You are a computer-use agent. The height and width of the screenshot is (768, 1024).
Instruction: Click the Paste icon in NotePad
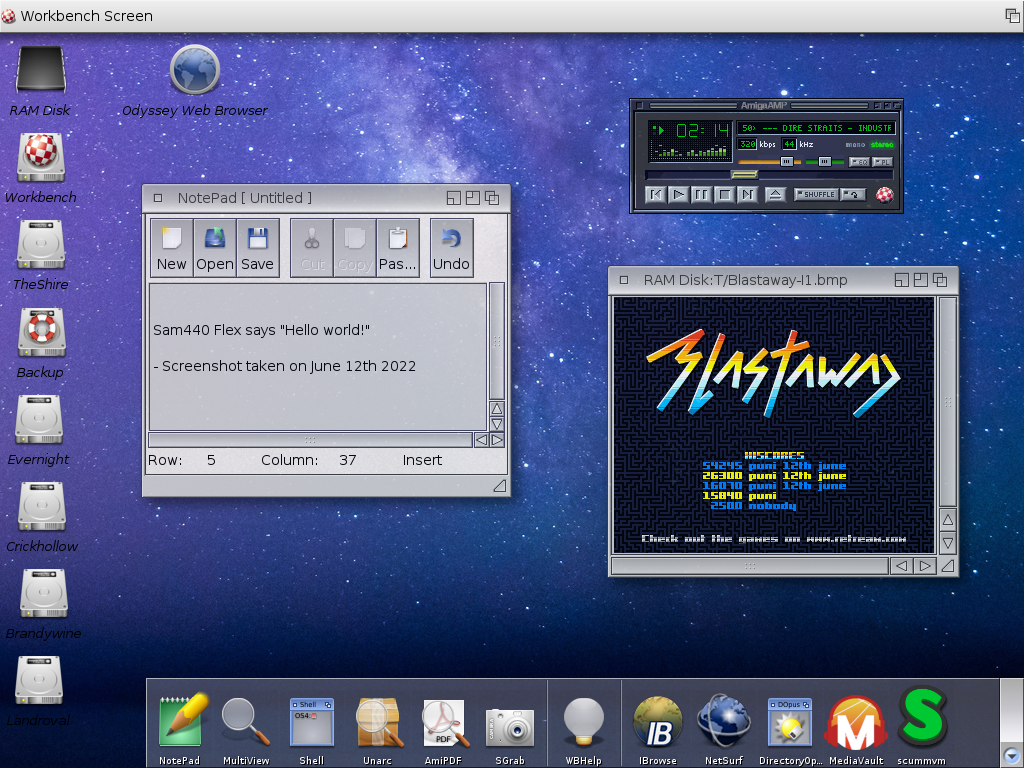pos(398,248)
